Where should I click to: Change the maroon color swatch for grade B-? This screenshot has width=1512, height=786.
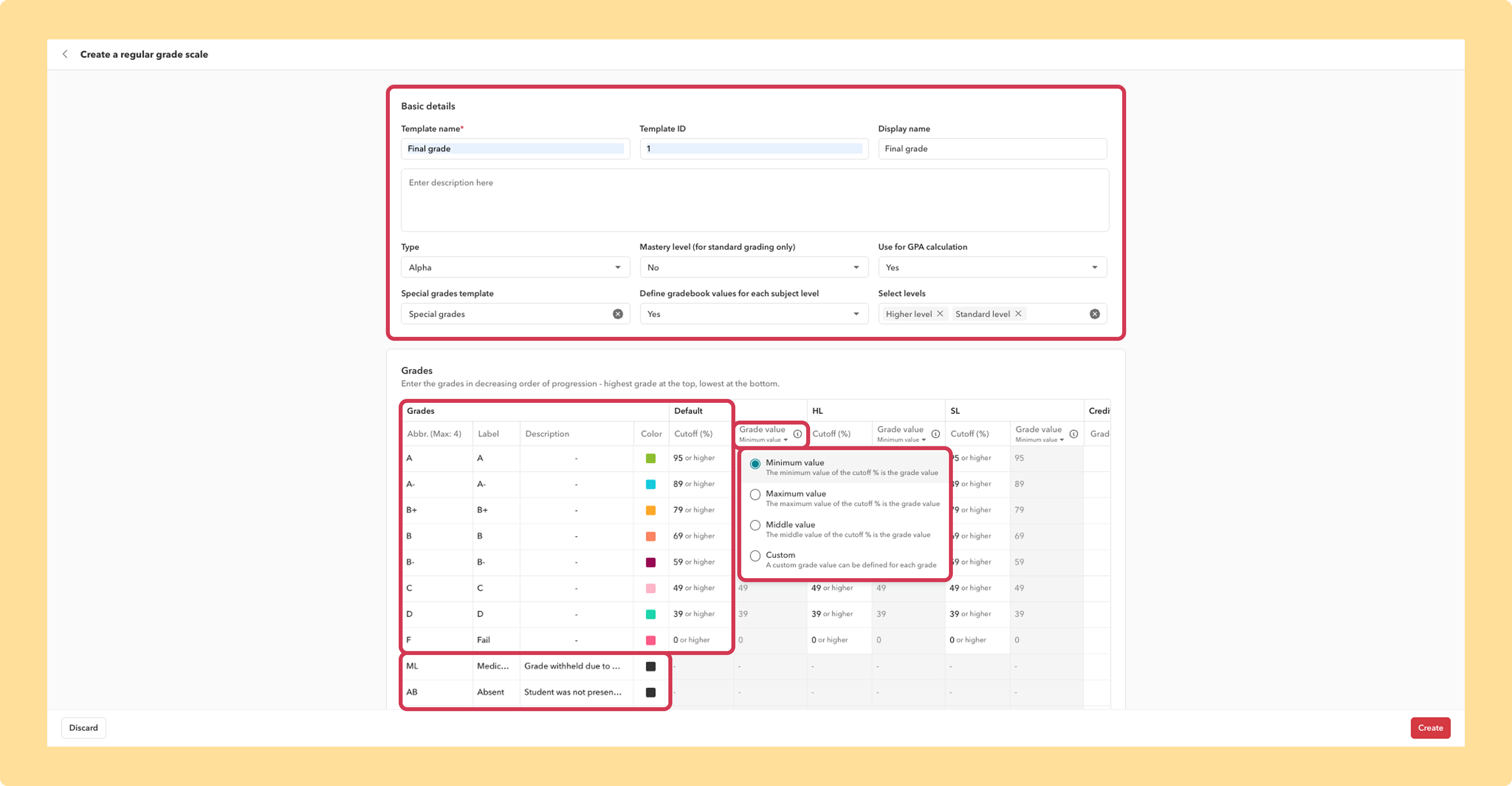pos(651,562)
